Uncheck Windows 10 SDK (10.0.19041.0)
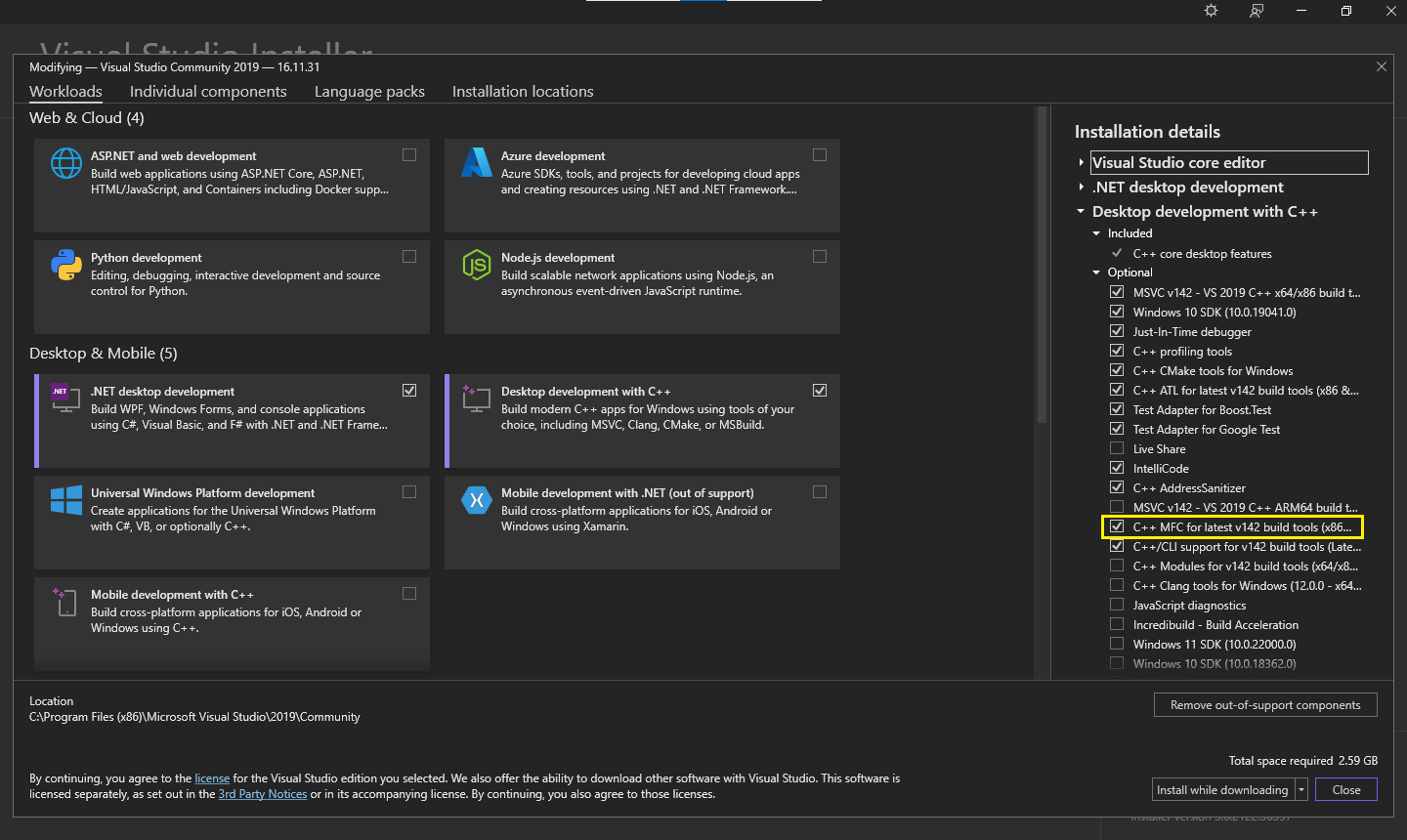 coord(1117,312)
